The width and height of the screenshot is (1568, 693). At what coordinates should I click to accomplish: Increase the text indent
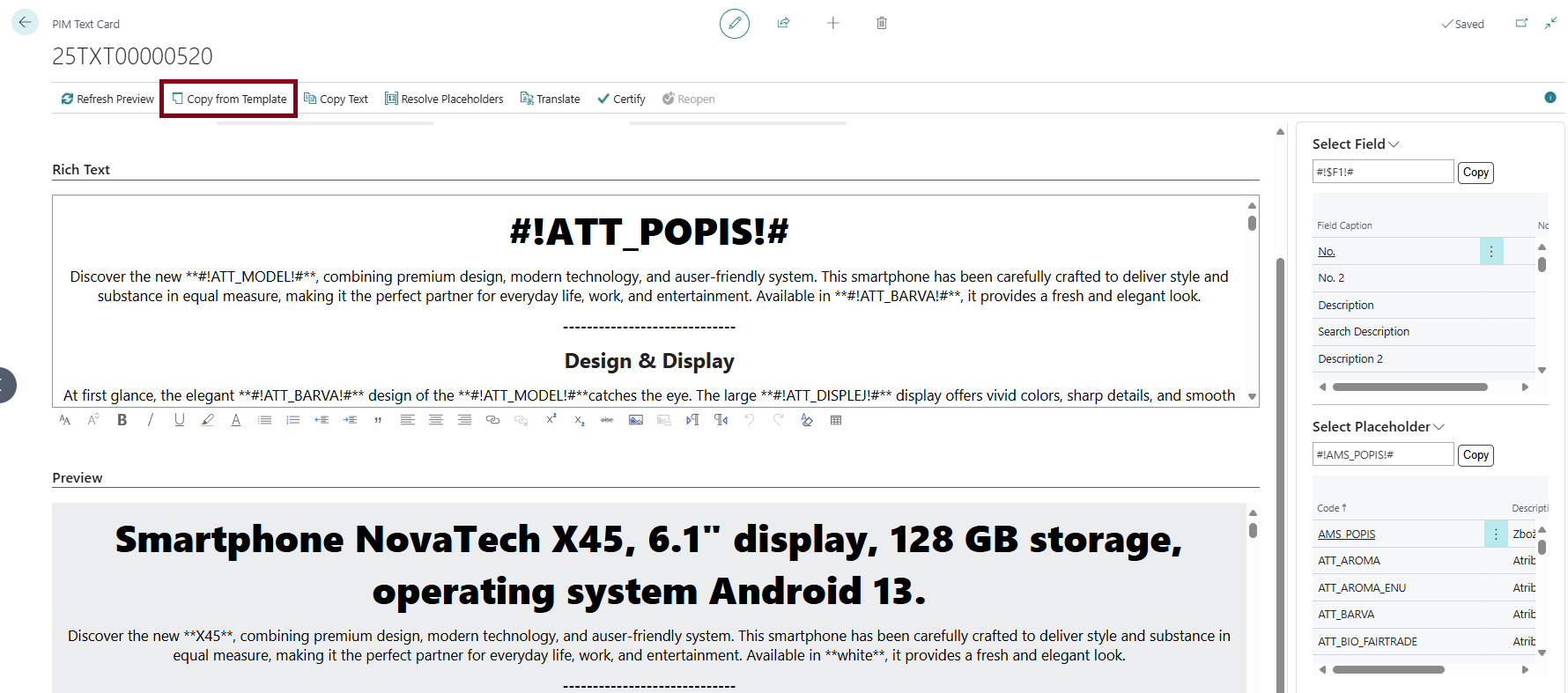click(x=350, y=420)
